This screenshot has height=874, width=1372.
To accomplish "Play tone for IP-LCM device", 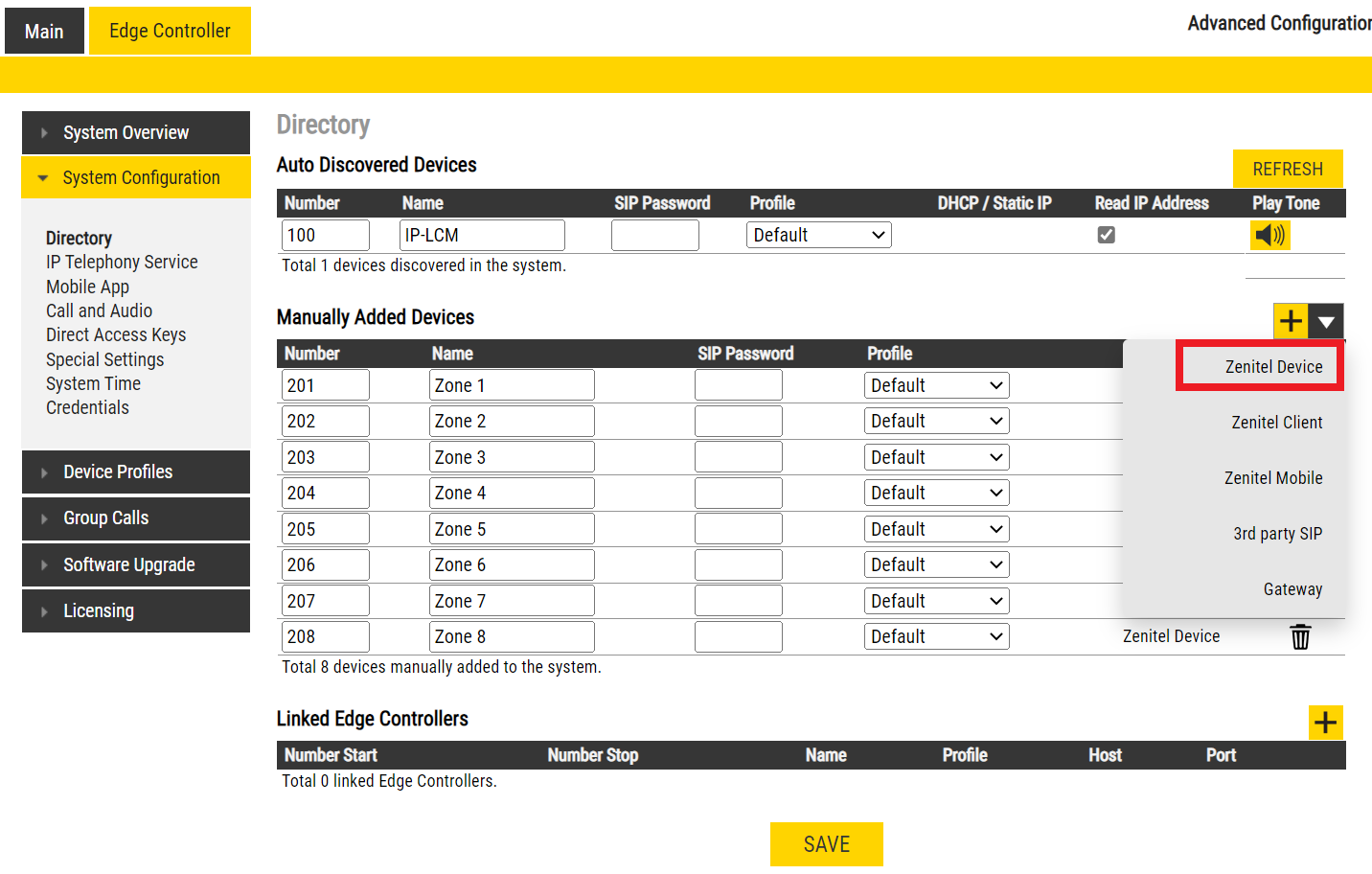I will click(x=1269, y=235).
